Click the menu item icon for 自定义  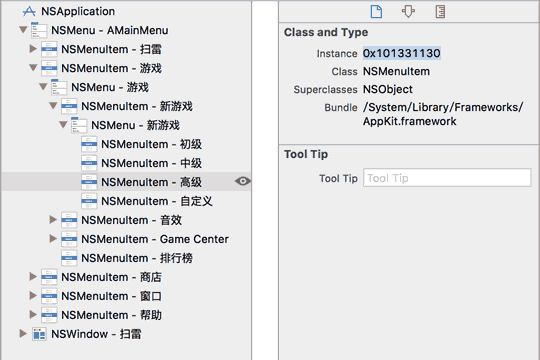point(89,201)
